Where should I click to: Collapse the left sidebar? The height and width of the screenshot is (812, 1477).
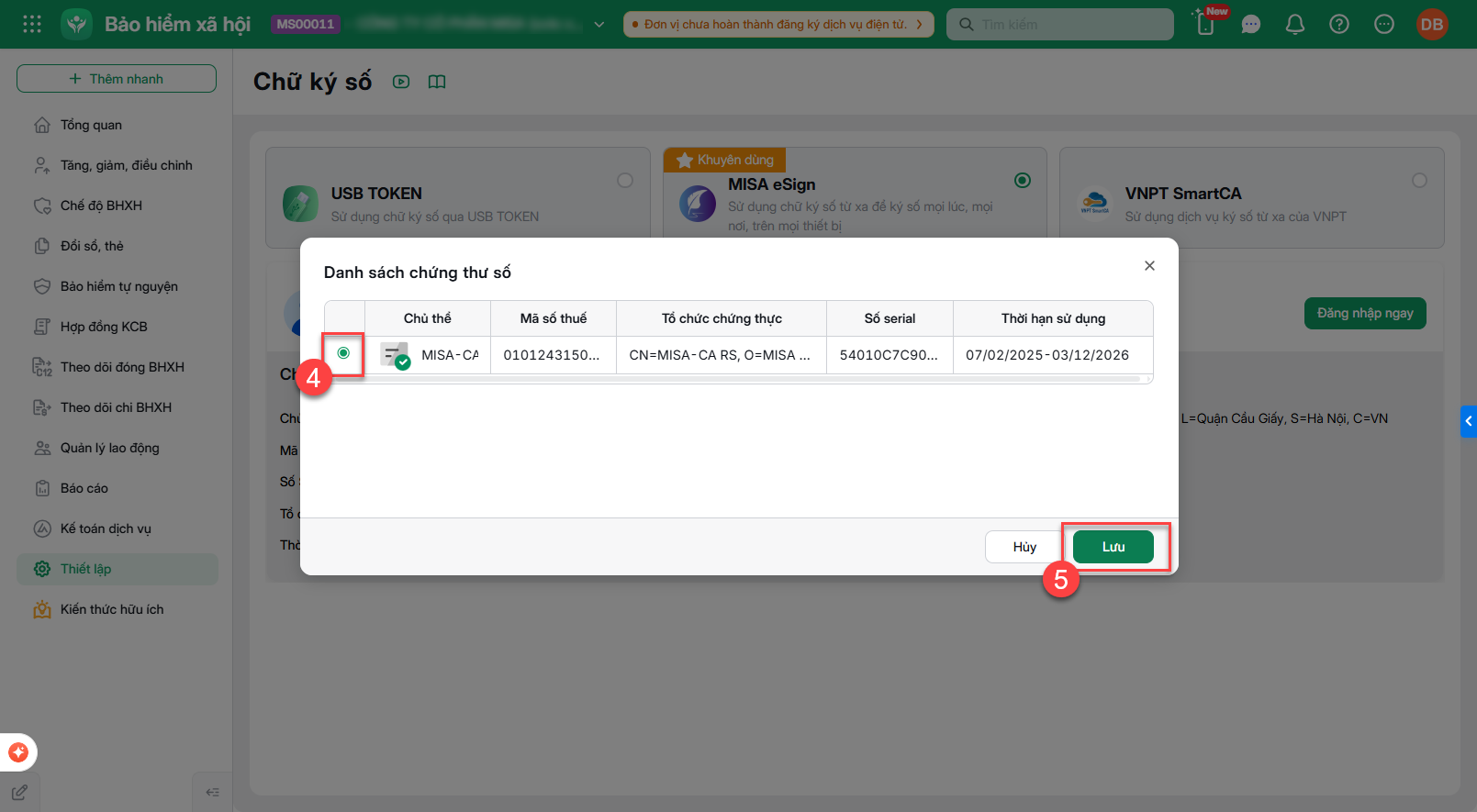tap(212, 792)
